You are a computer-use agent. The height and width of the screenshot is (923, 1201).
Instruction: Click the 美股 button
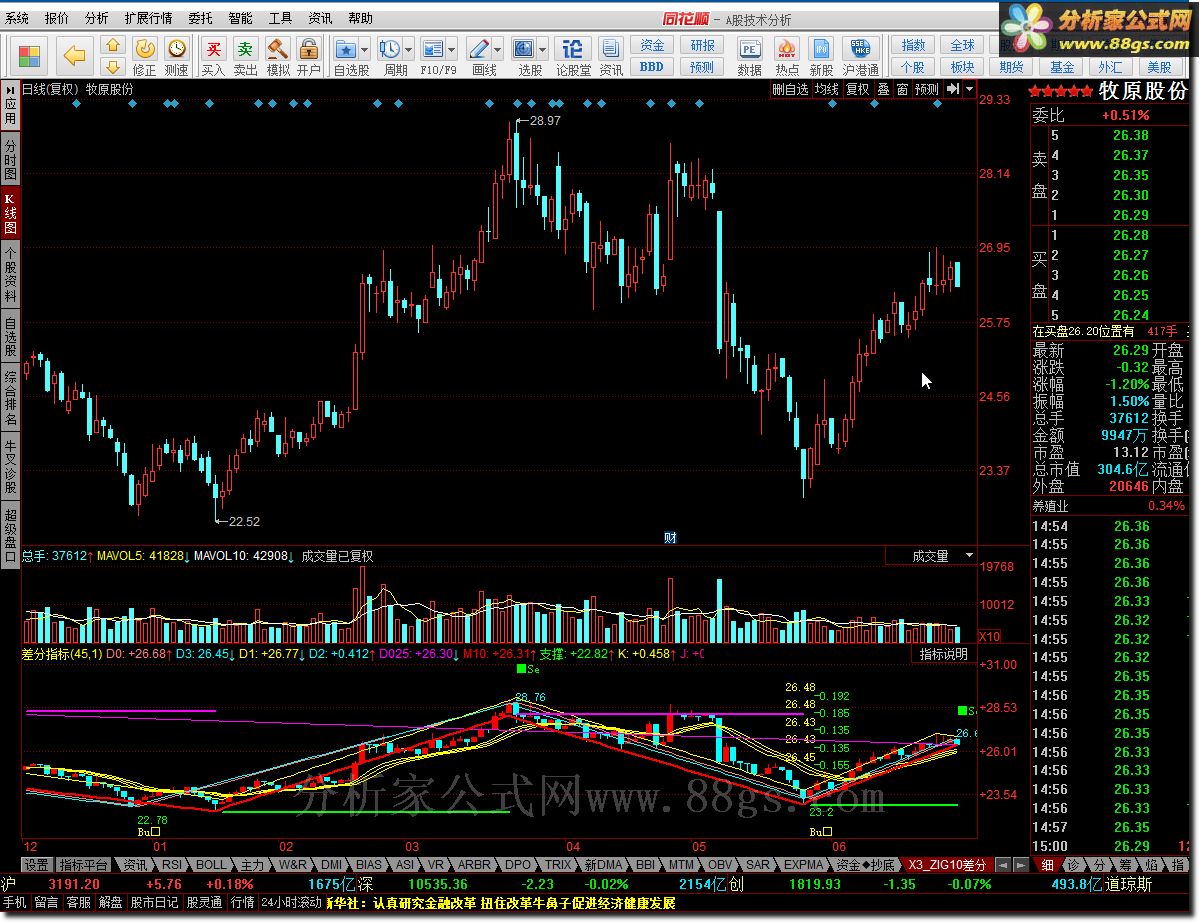coord(1160,67)
